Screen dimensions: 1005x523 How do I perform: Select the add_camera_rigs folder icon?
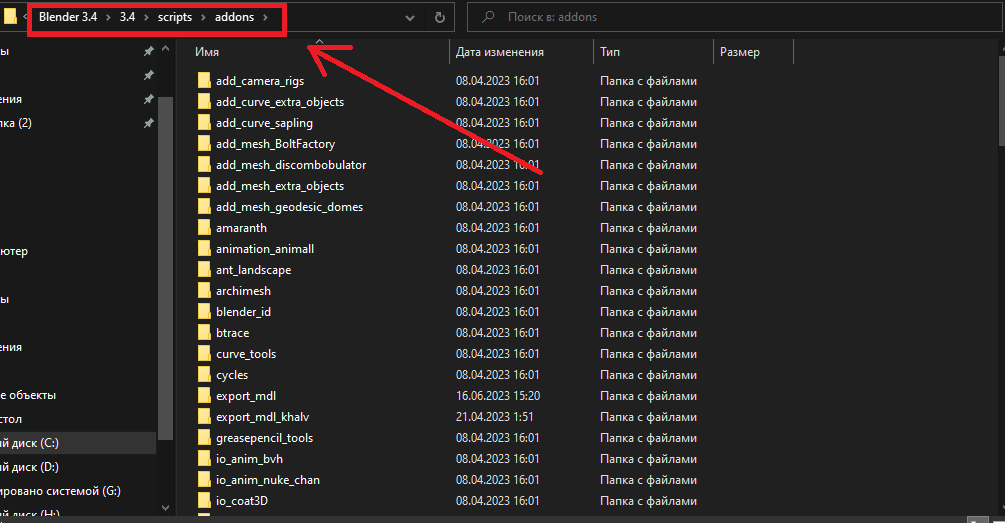(204, 80)
